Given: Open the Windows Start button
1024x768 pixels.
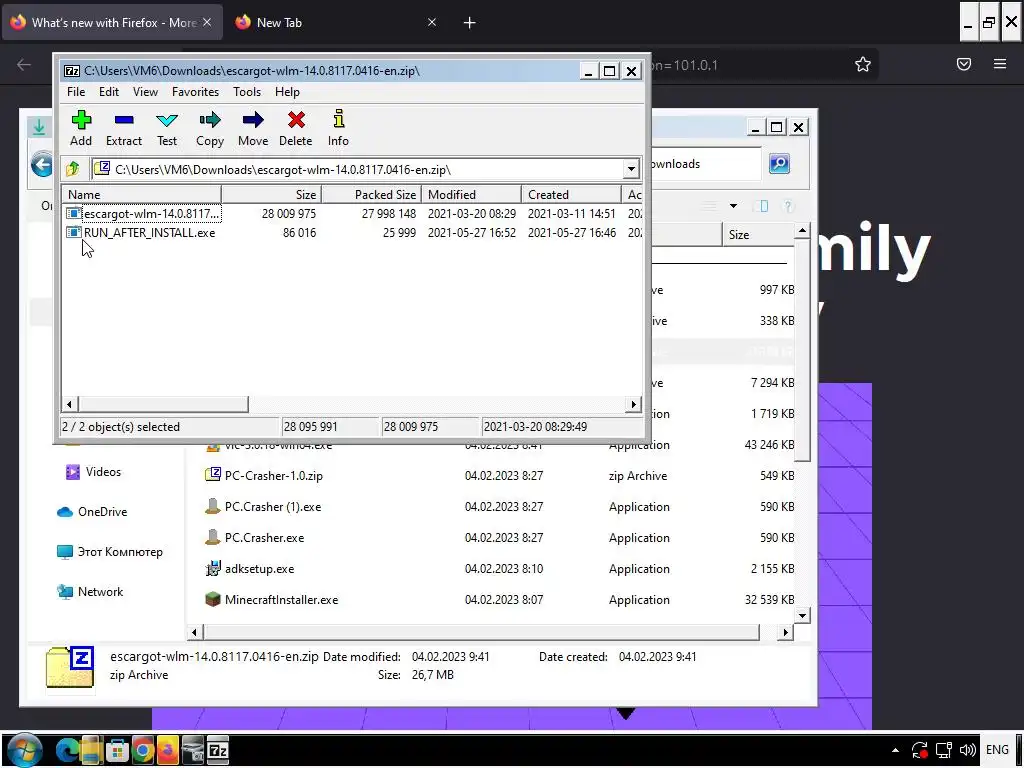Looking at the screenshot, I should [24, 750].
